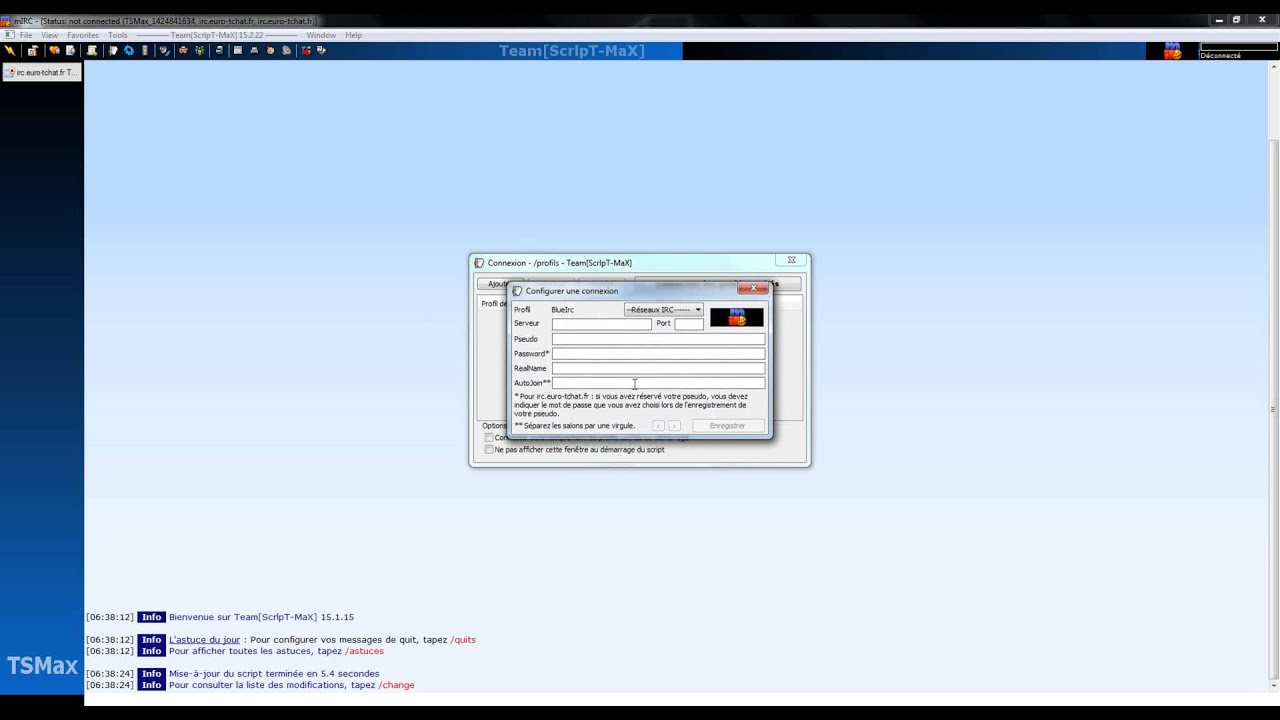Click the Déconnecté status text
This screenshot has width=1280, height=720.
point(1220,56)
